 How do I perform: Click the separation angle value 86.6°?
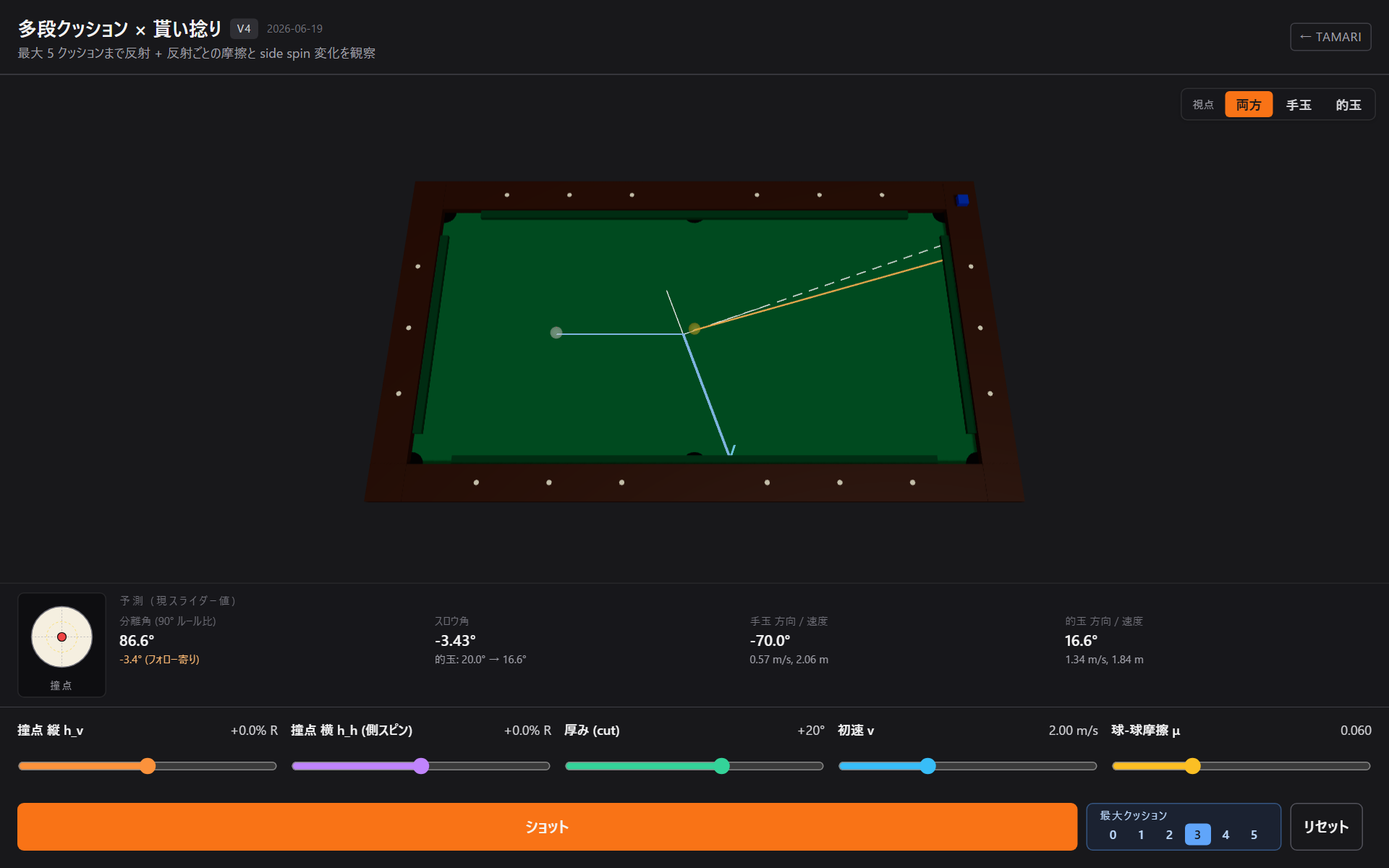(137, 641)
